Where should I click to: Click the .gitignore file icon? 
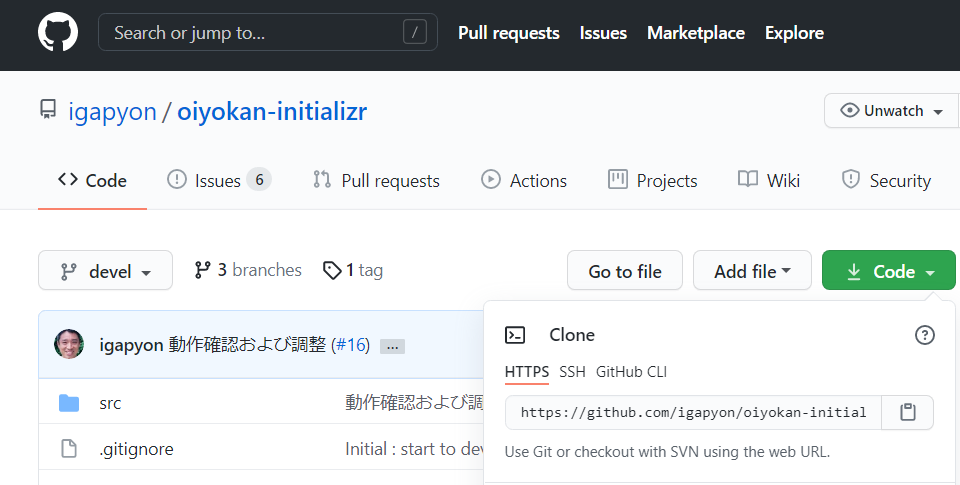[x=69, y=449]
